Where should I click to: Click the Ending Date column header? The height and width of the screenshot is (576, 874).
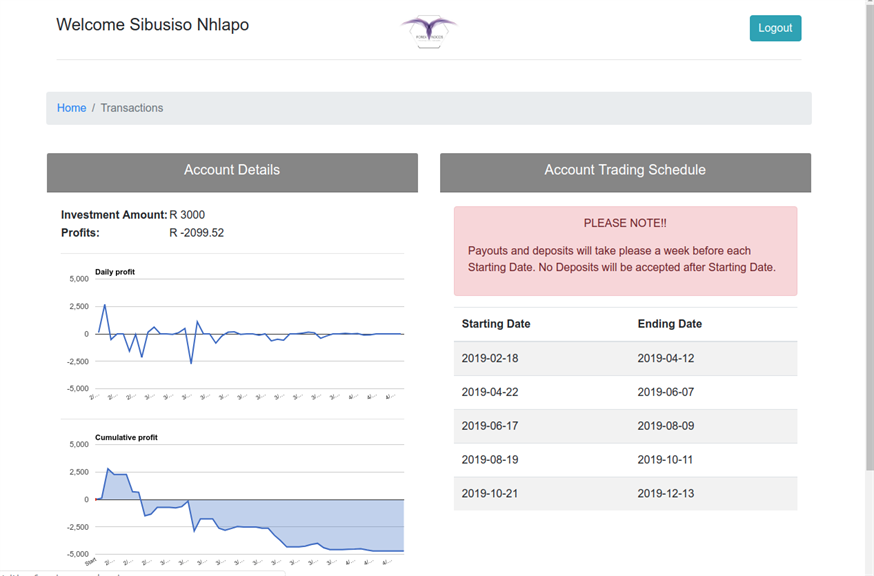670,324
